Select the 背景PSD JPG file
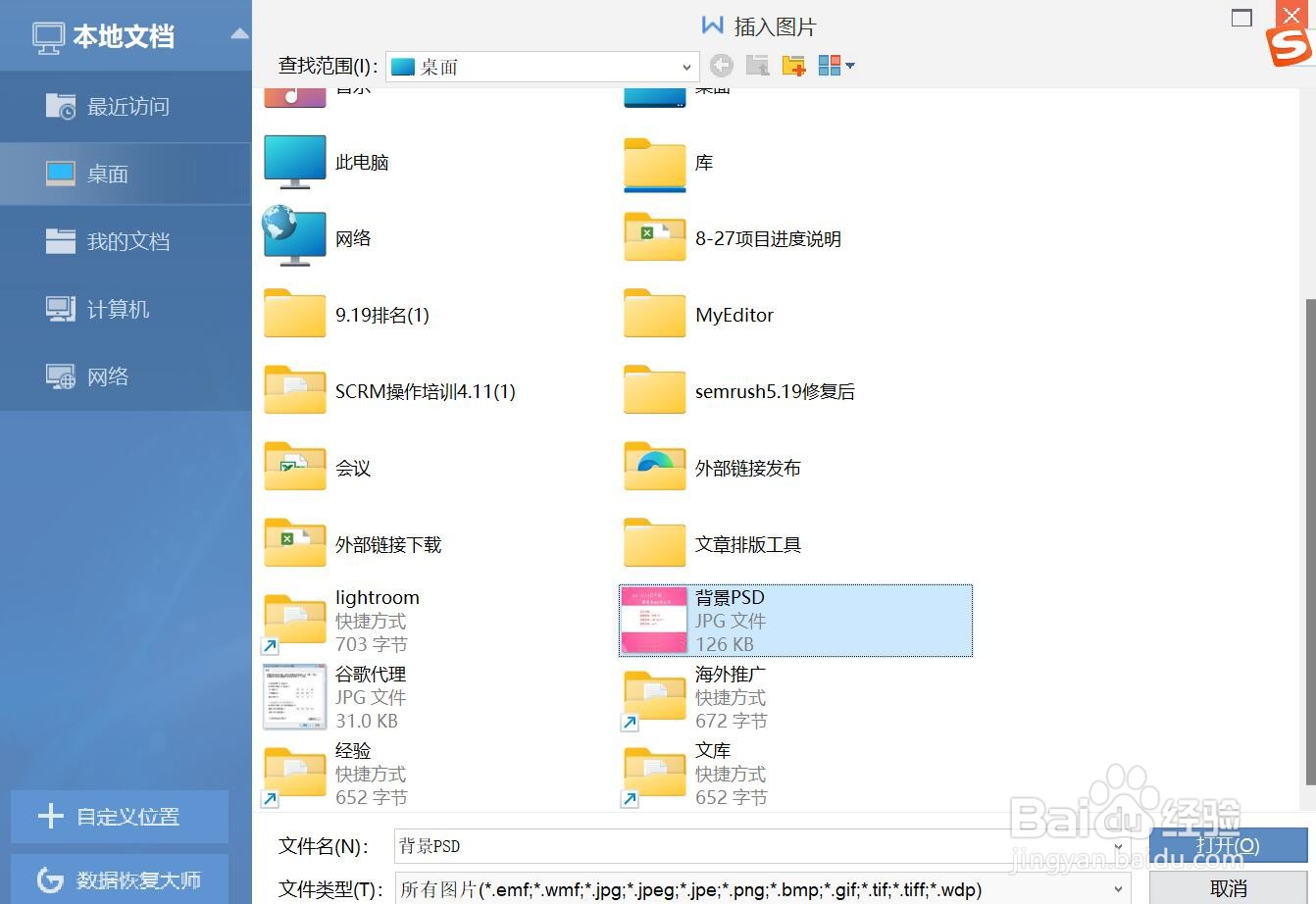The height and width of the screenshot is (904, 1316). (x=794, y=620)
